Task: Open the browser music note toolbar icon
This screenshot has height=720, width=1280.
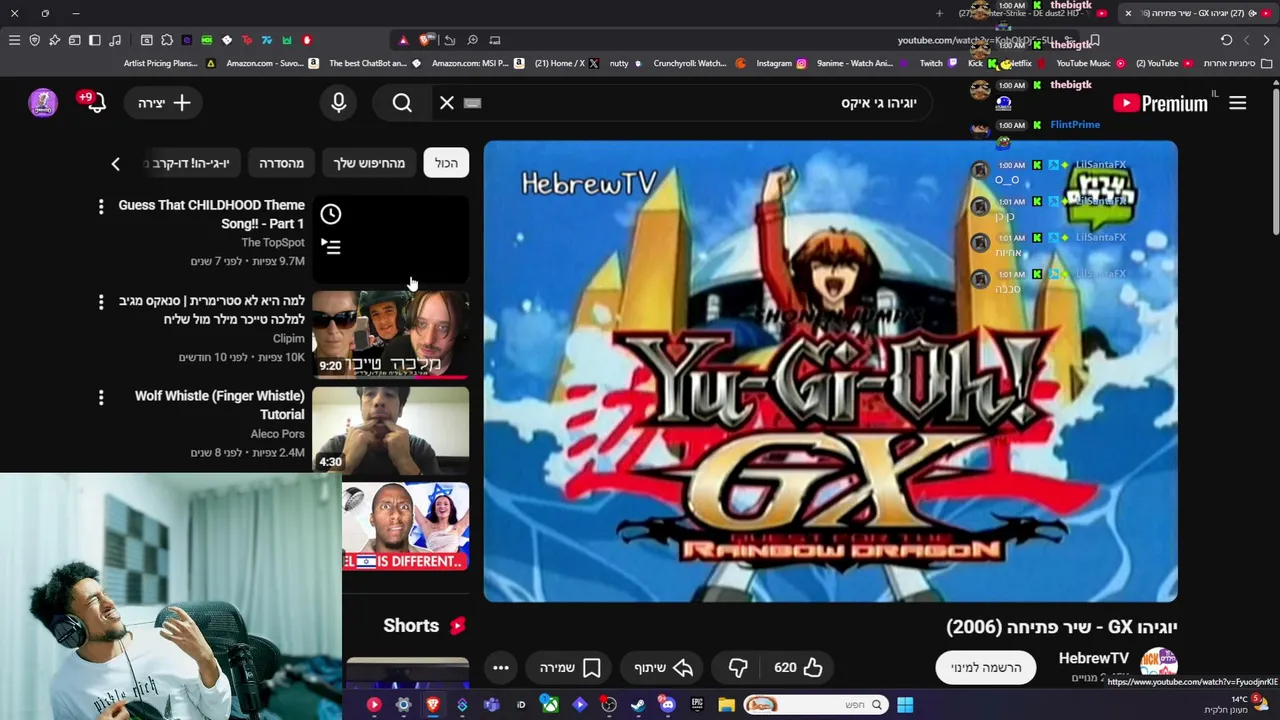Action: coord(115,40)
